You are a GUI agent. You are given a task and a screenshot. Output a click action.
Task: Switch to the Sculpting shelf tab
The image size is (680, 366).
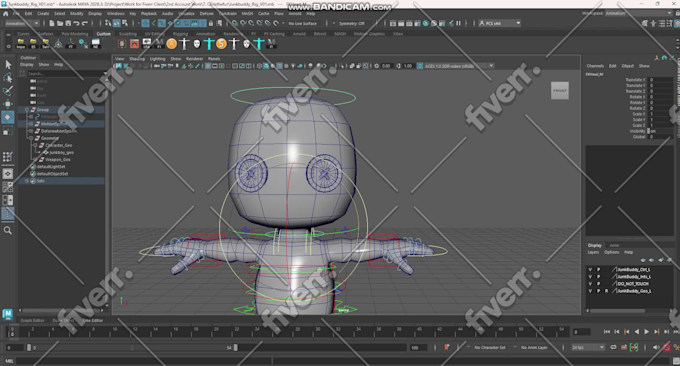(128, 34)
